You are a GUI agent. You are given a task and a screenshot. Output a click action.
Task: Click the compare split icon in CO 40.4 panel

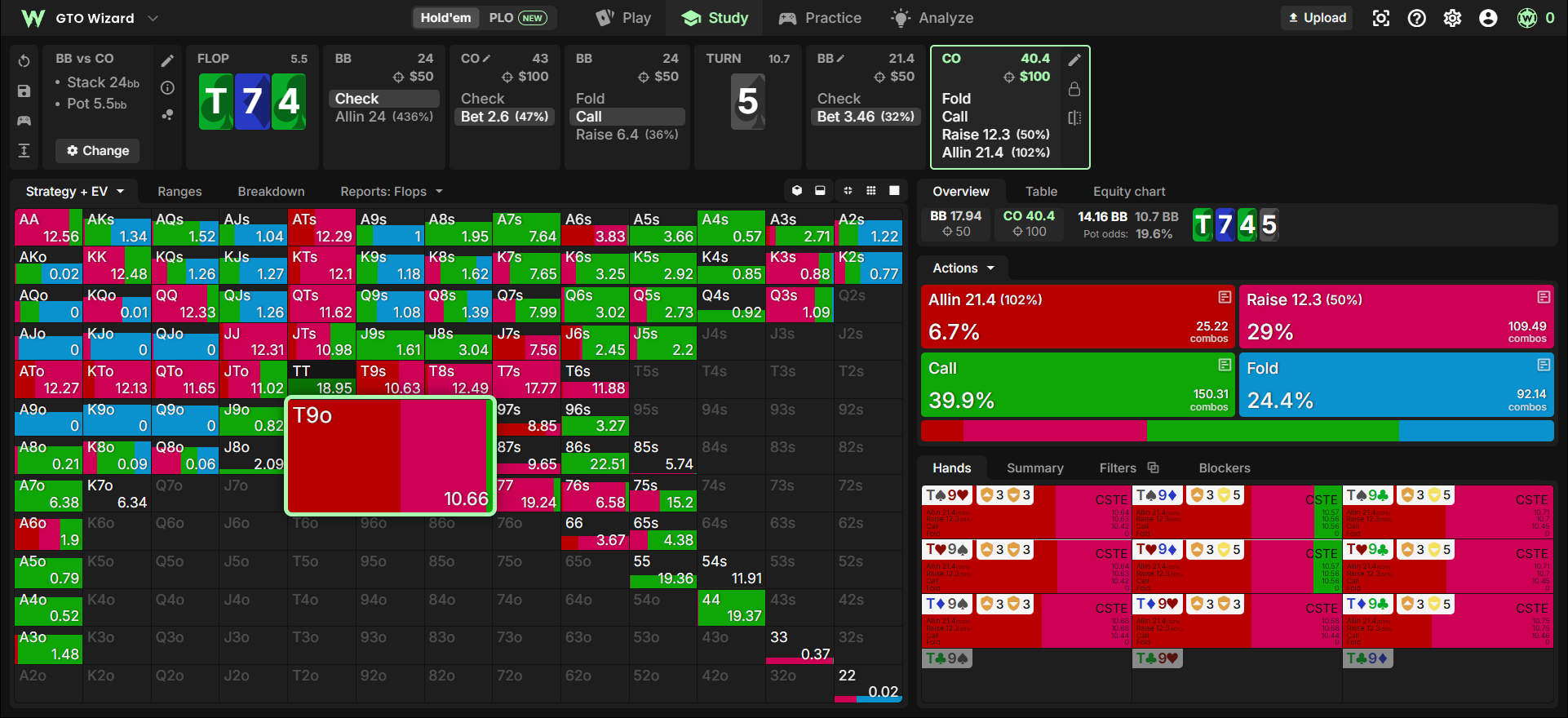(1074, 118)
